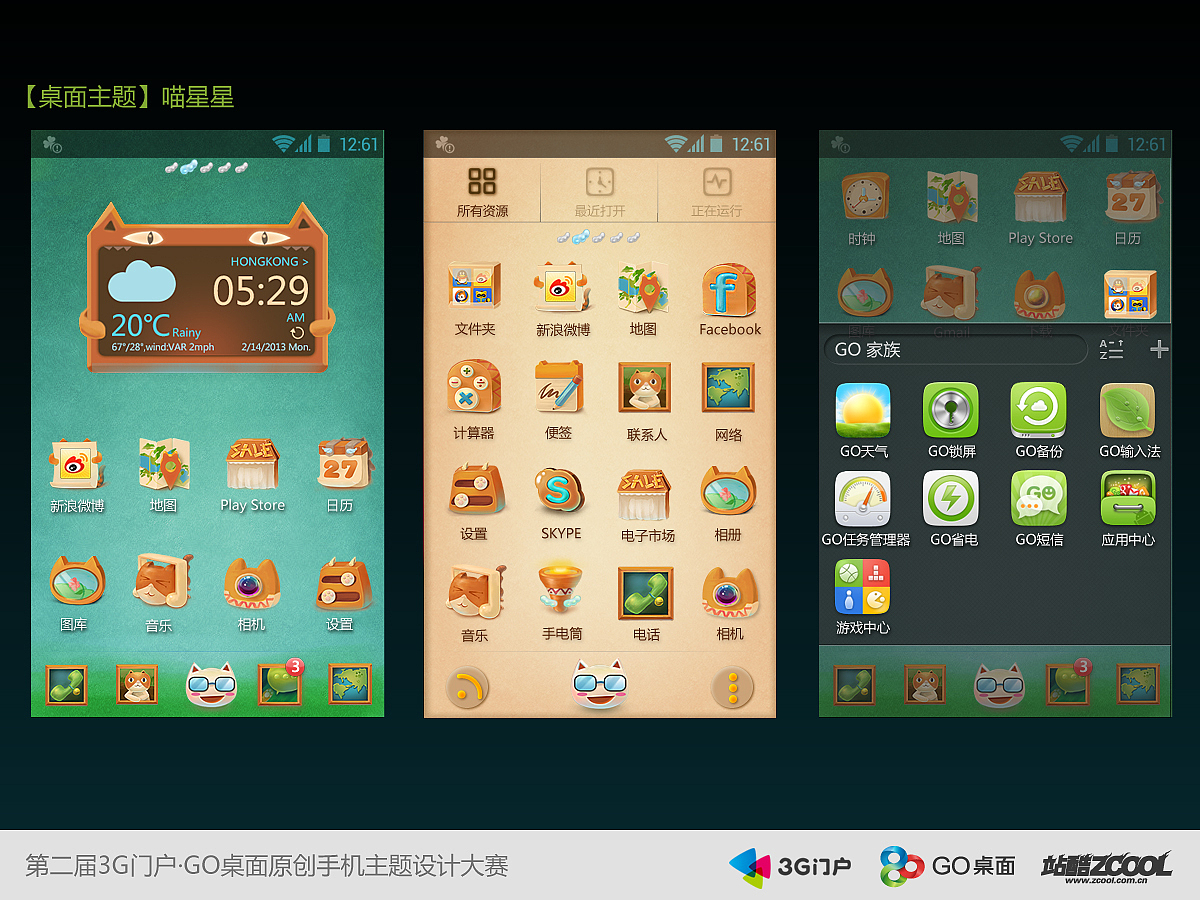Screen dimensions: 1200x900
Task: Switch to 正在运行 tab
Action: coord(716,191)
